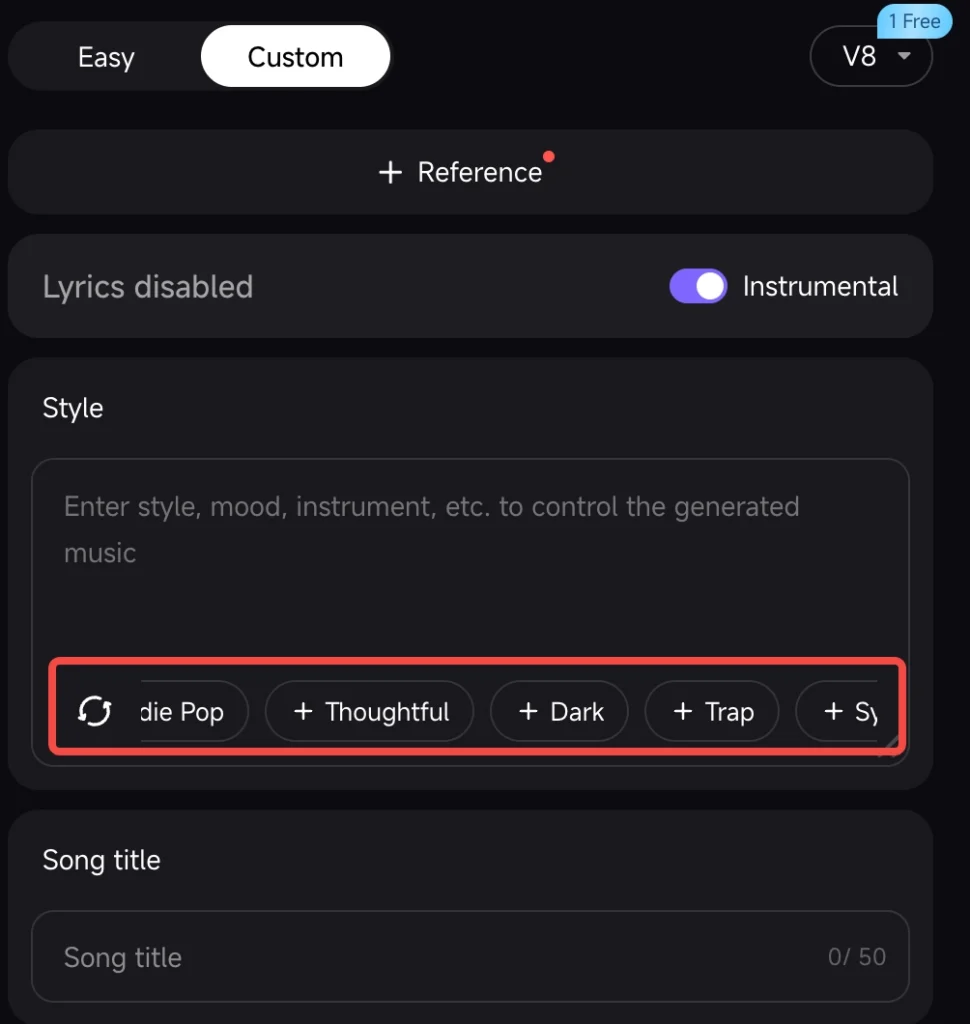
Task: Click inside the Song title input field
Action: click(400, 956)
